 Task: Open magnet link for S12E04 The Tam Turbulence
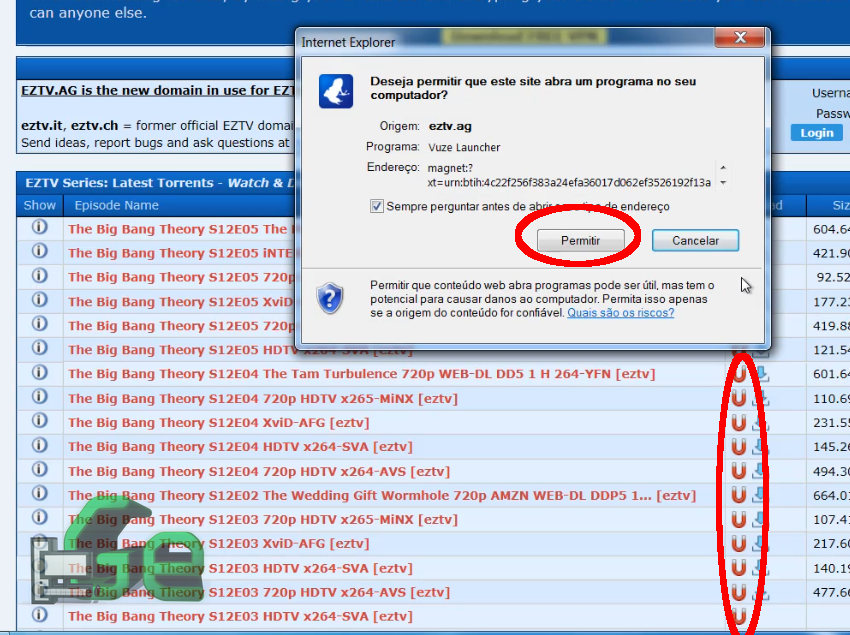tap(739, 374)
